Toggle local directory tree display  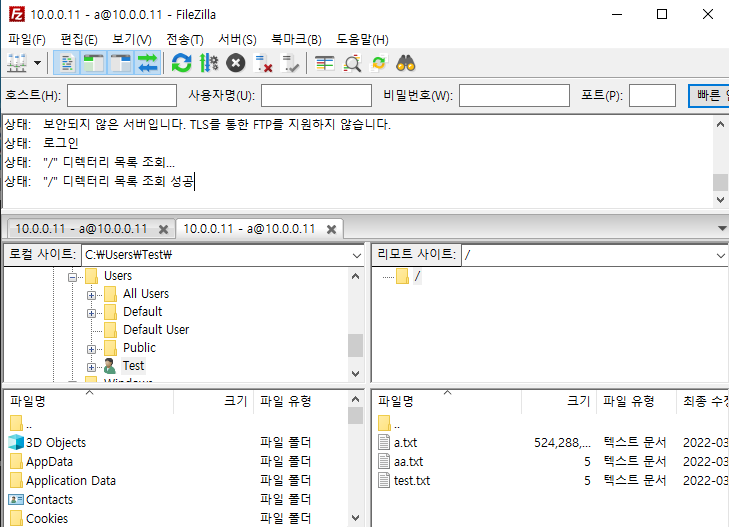tap(93, 63)
